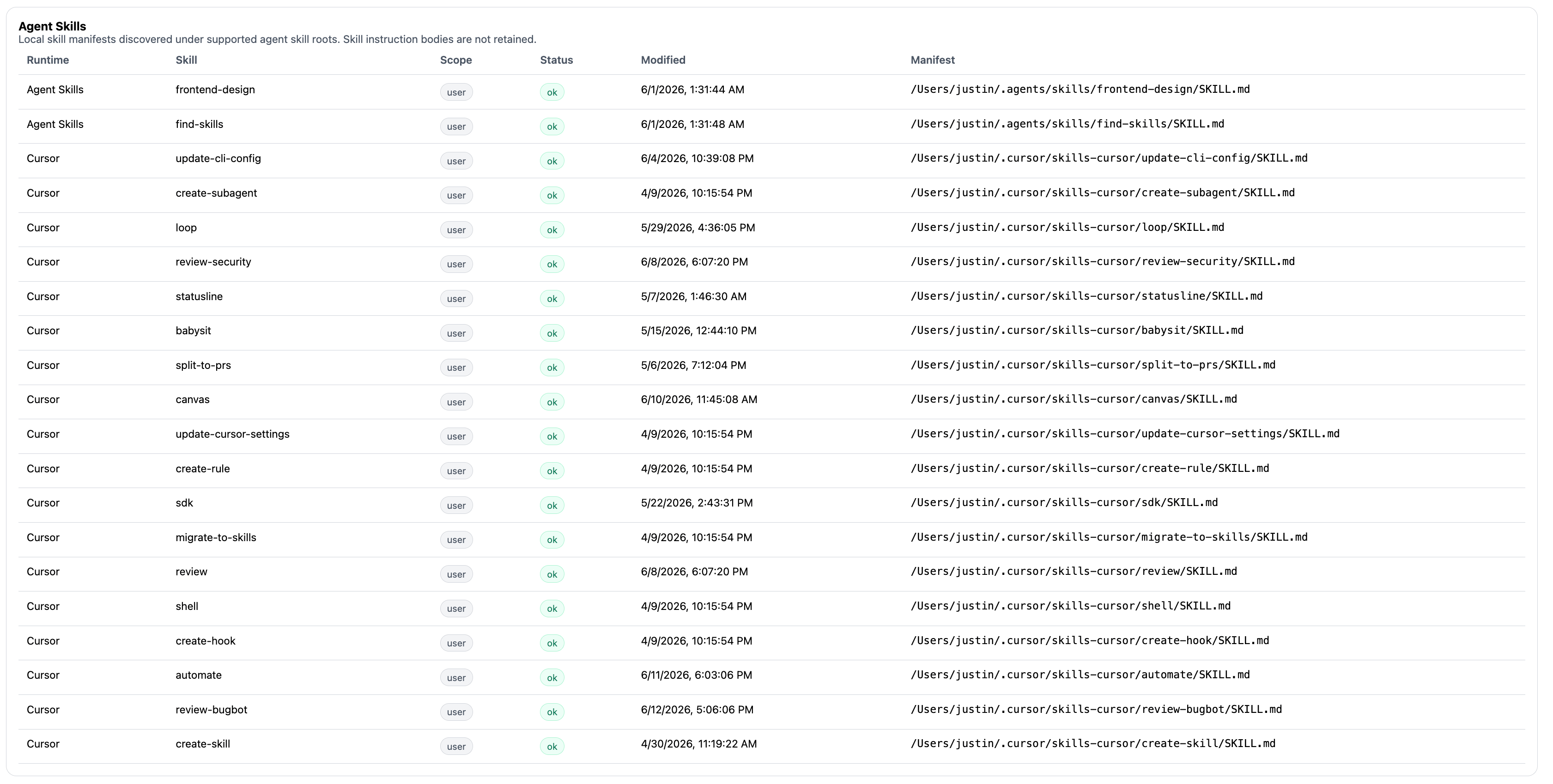The height and width of the screenshot is (784, 1553).
Task: Select the review-security skill name
Action: 213,262
